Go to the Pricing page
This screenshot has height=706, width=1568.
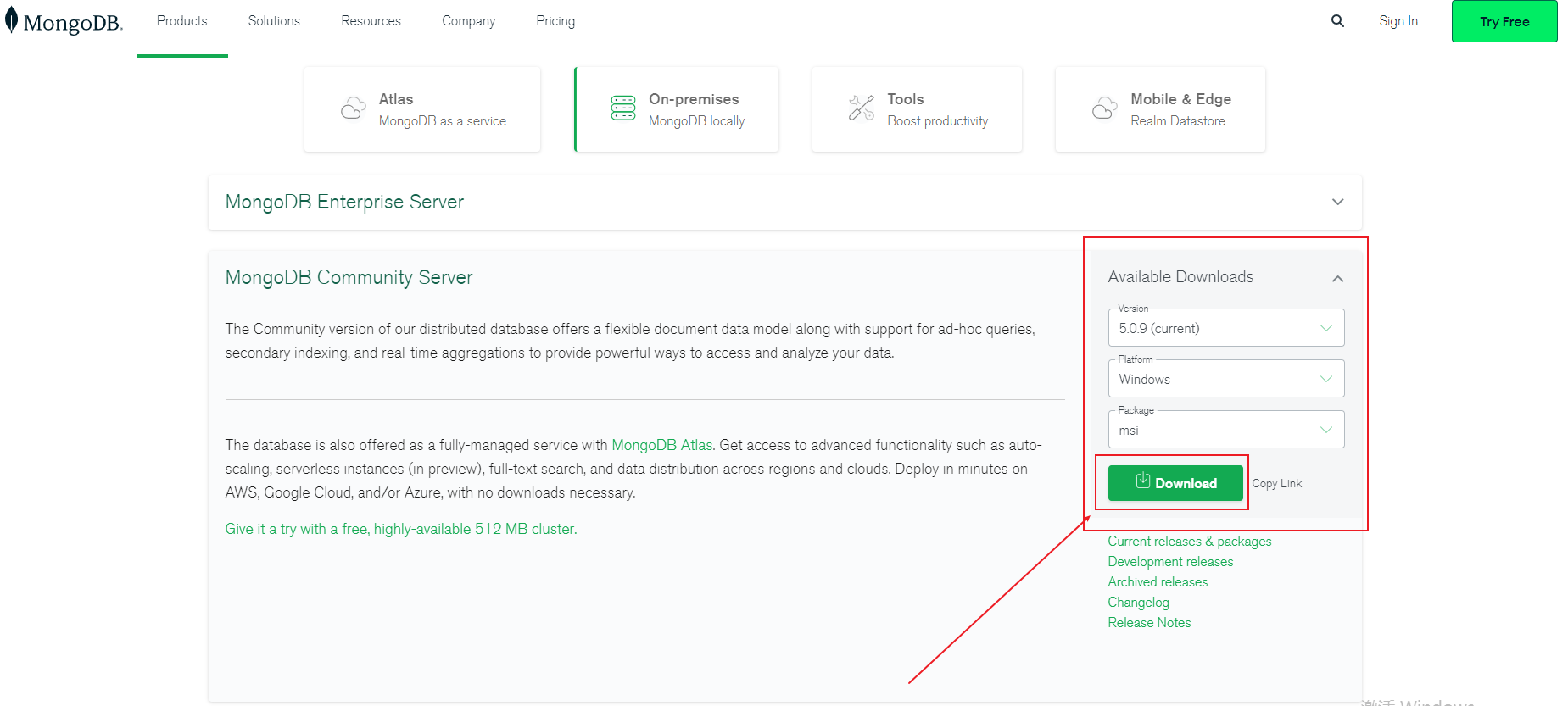(x=555, y=21)
